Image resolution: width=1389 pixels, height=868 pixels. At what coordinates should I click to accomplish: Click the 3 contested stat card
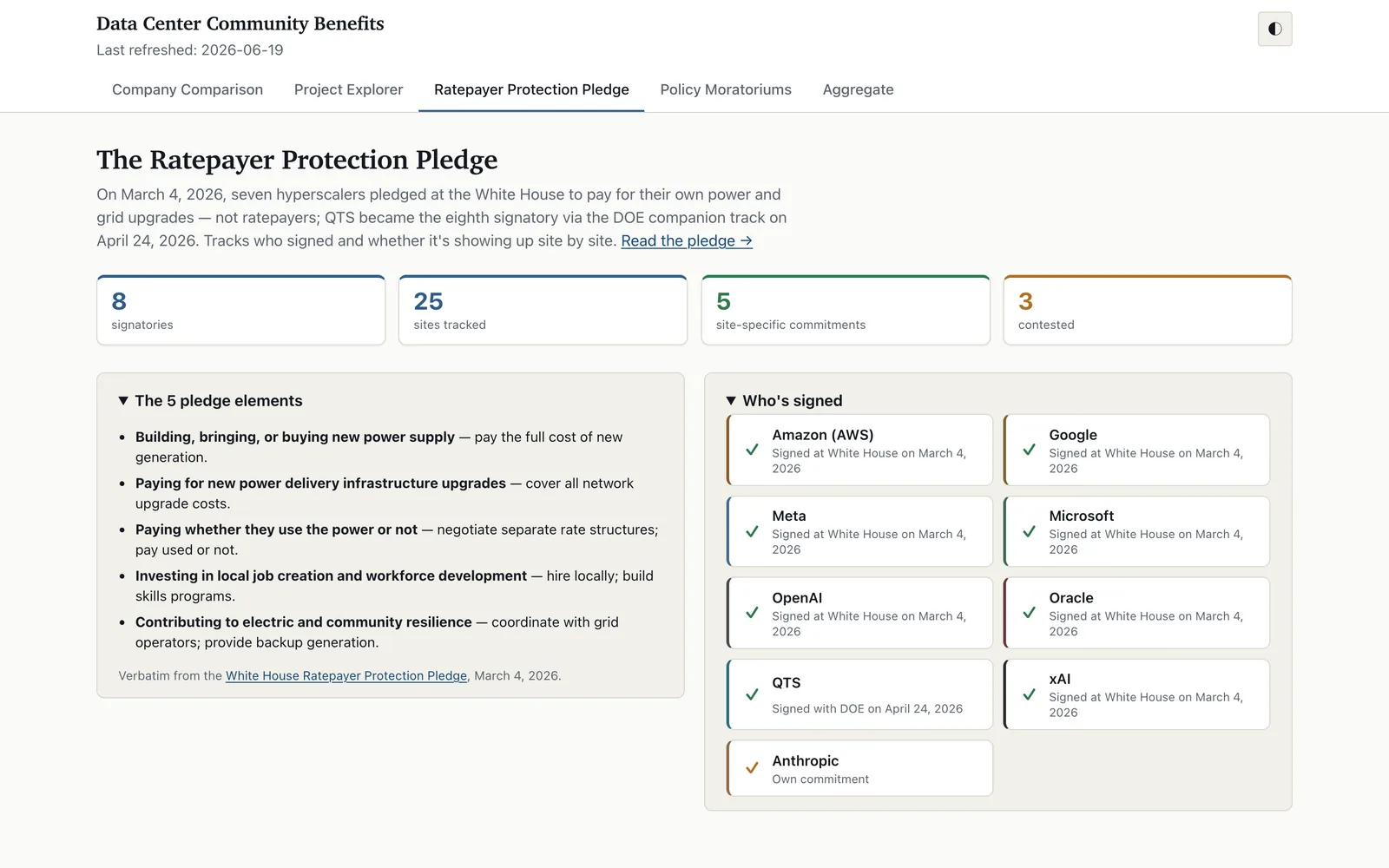(1148, 310)
